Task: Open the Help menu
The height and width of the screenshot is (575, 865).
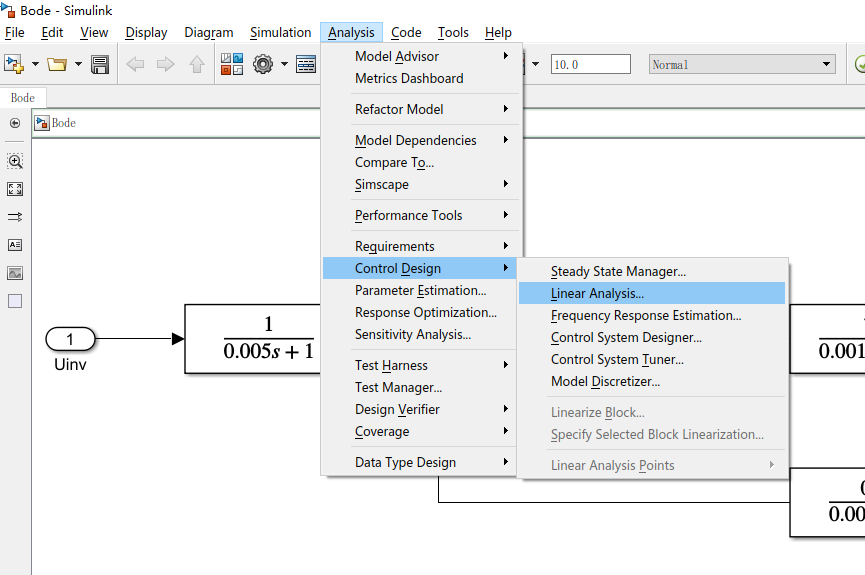Action: [498, 33]
